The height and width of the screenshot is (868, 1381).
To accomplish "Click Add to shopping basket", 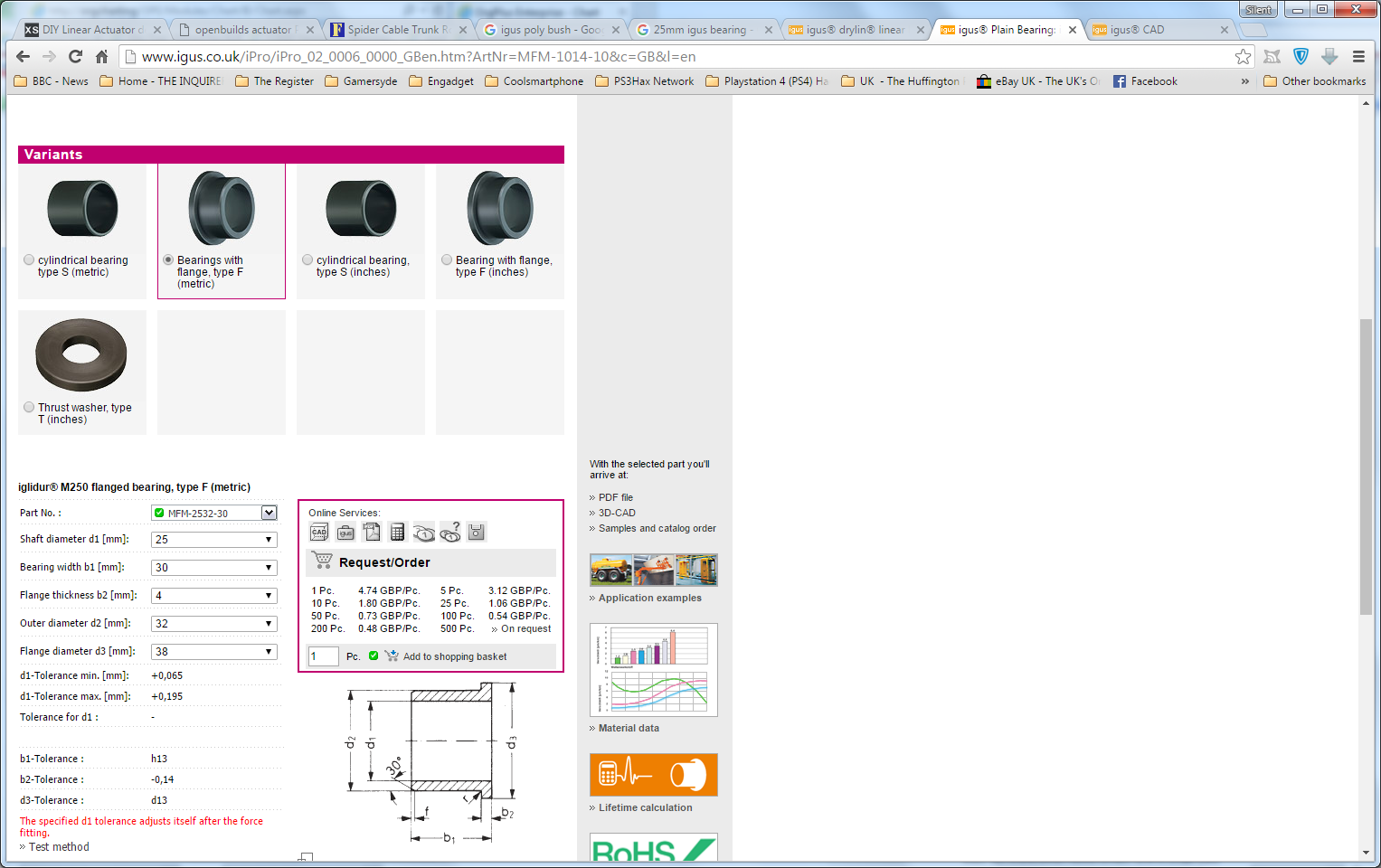I will coord(455,656).
